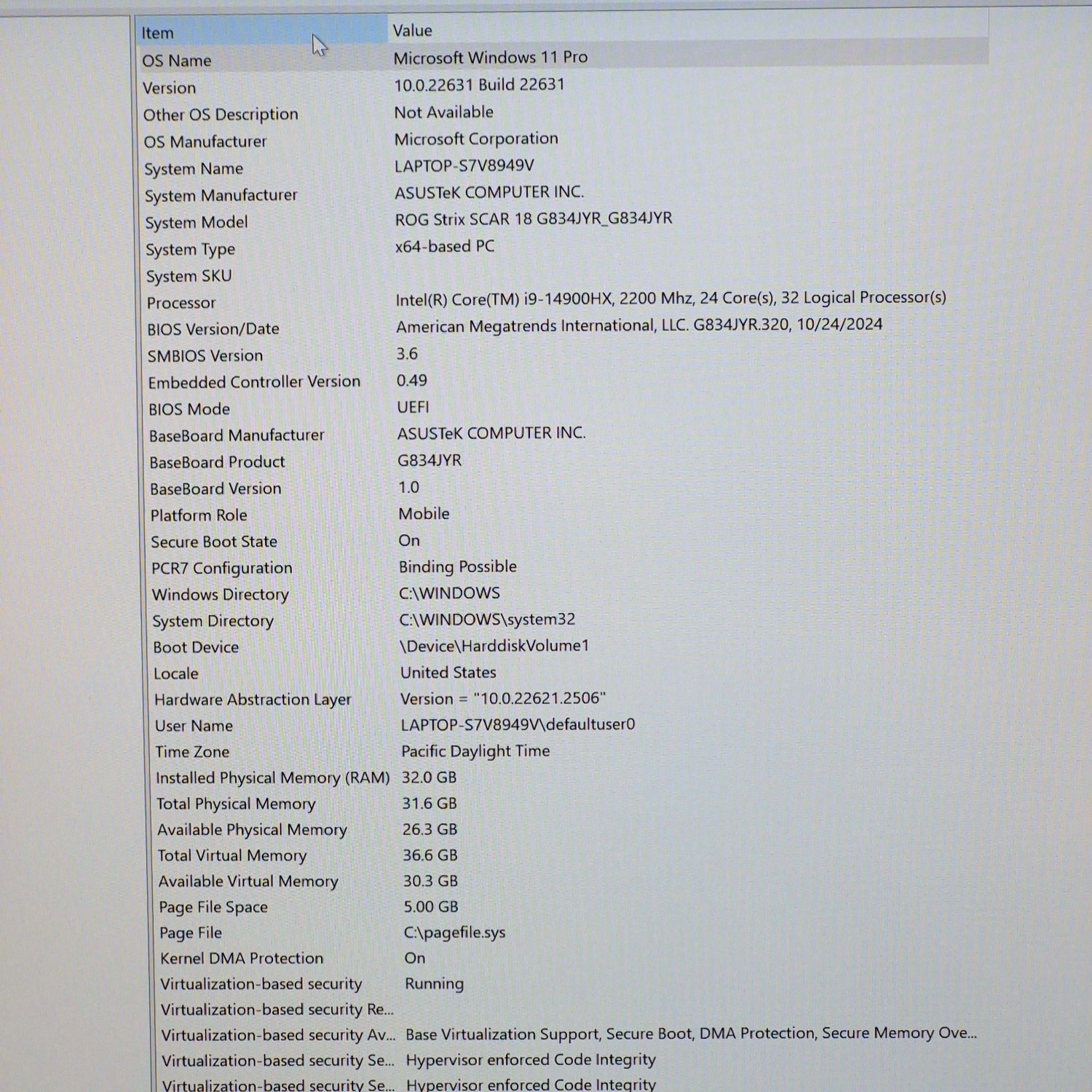
Task: Select the OS Name row label
Action: tap(177, 60)
